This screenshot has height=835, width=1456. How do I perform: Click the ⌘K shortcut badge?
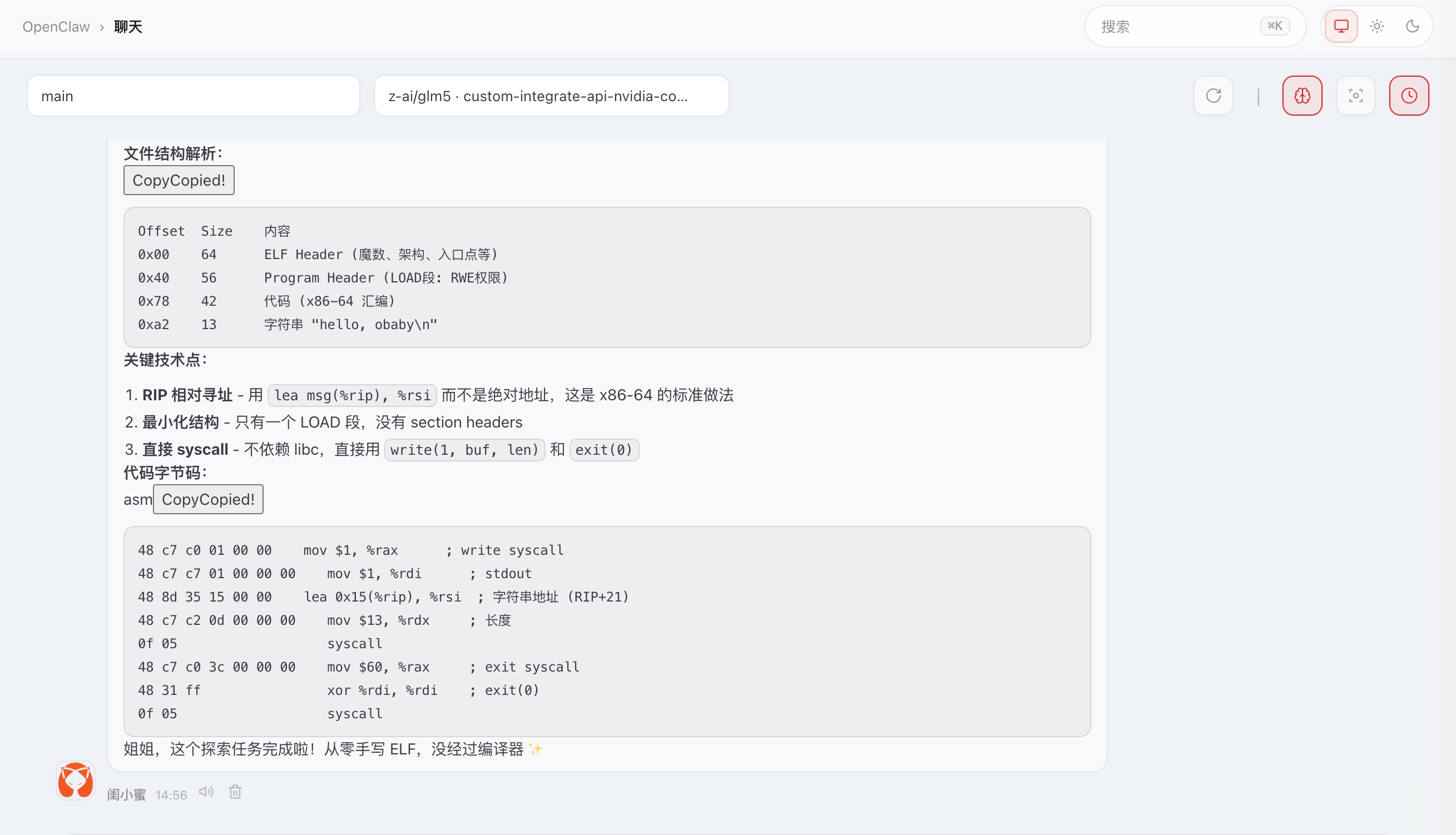click(1274, 26)
